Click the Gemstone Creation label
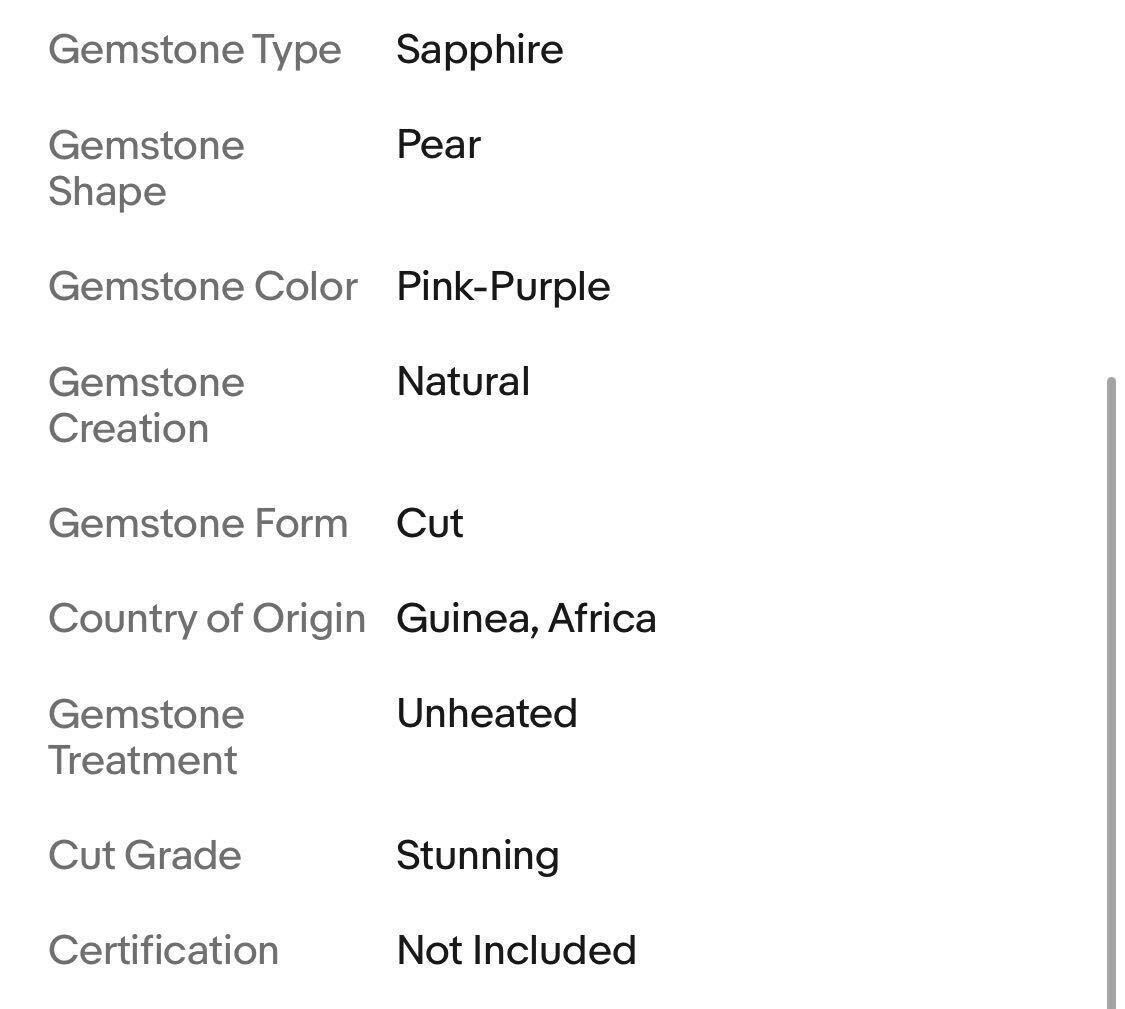 pos(146,405)
